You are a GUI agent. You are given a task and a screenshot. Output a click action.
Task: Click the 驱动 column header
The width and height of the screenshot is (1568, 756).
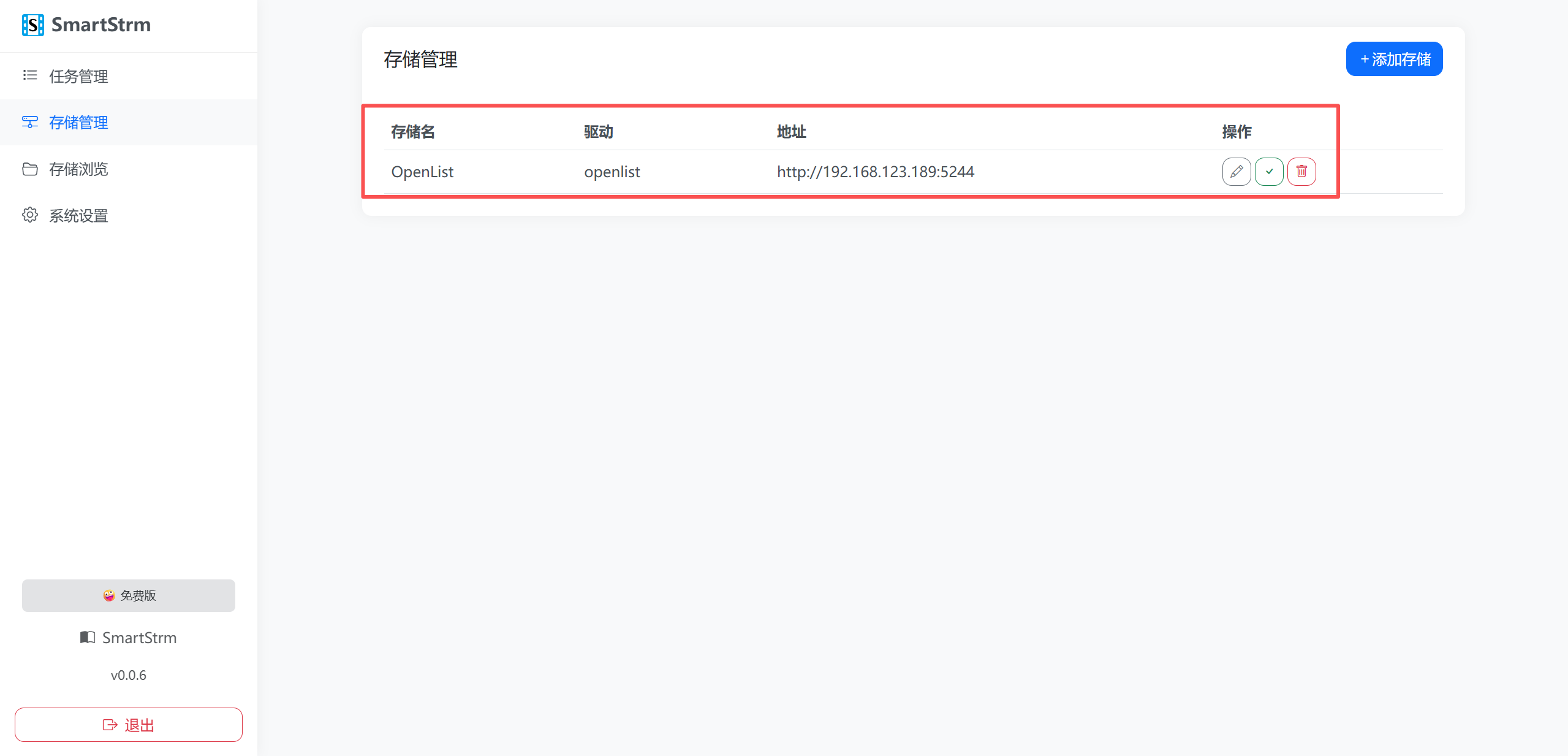coord(599,132)
